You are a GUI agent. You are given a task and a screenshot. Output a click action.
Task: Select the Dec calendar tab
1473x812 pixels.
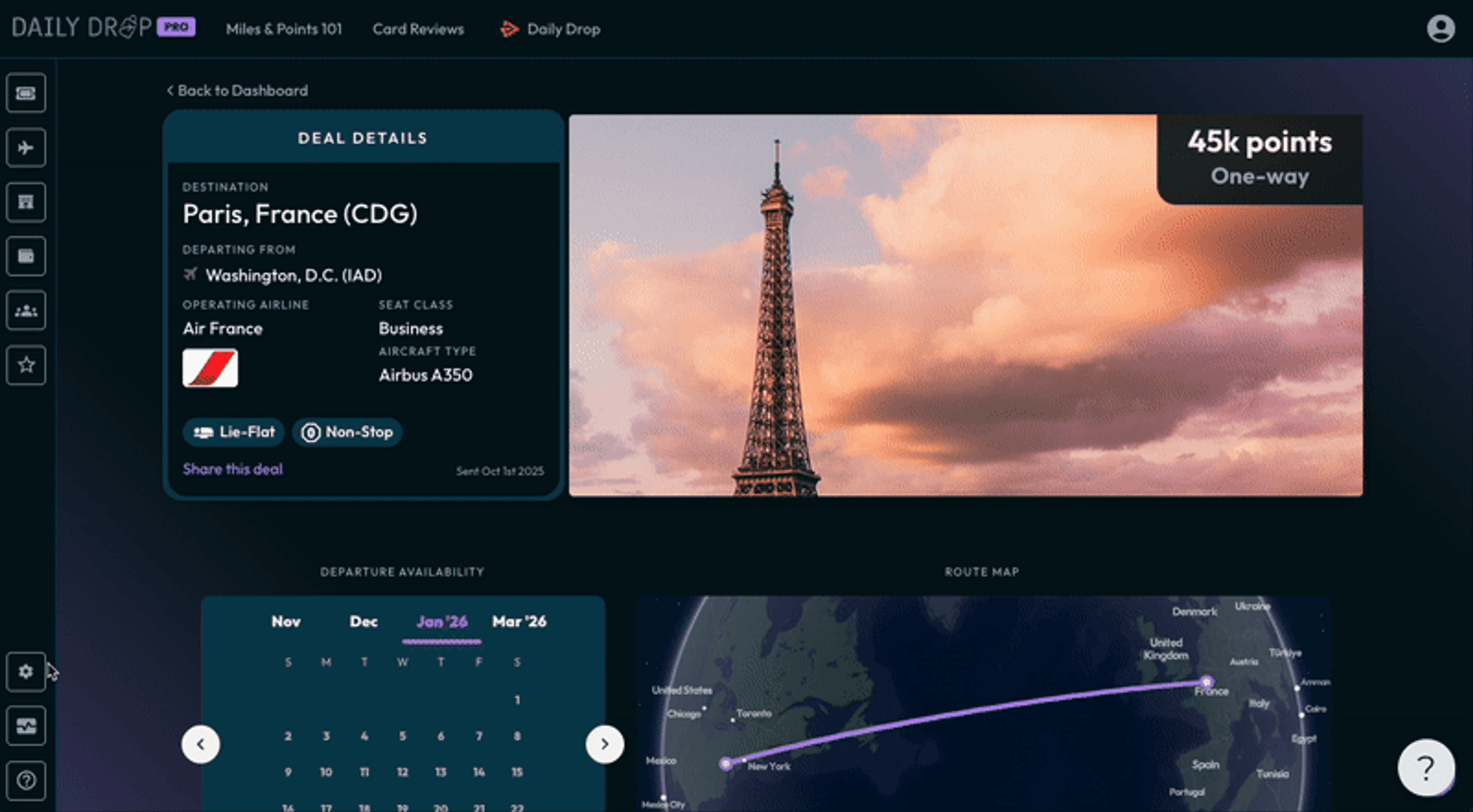coord(364,622)
